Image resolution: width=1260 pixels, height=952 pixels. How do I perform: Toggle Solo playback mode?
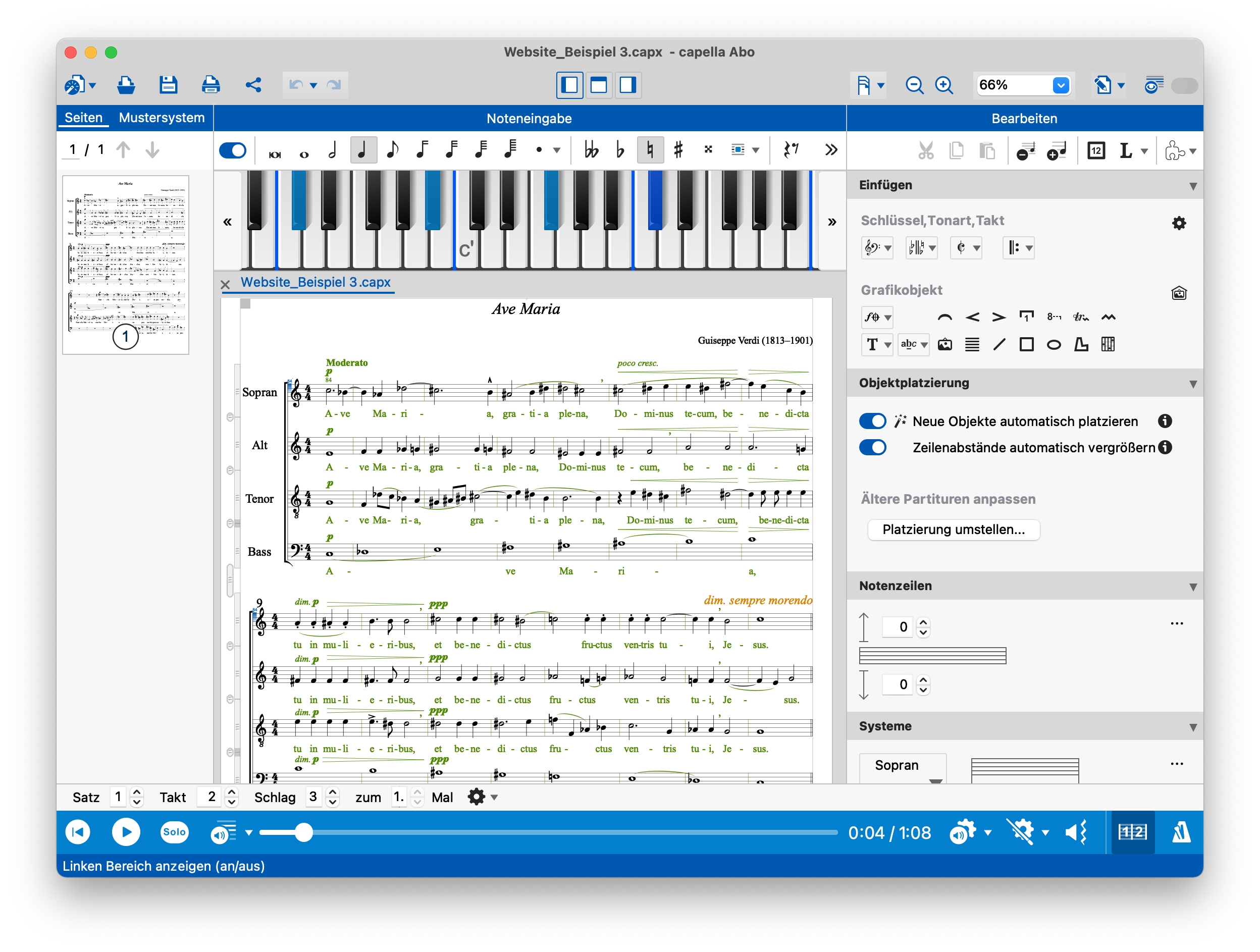coord(174,832)
